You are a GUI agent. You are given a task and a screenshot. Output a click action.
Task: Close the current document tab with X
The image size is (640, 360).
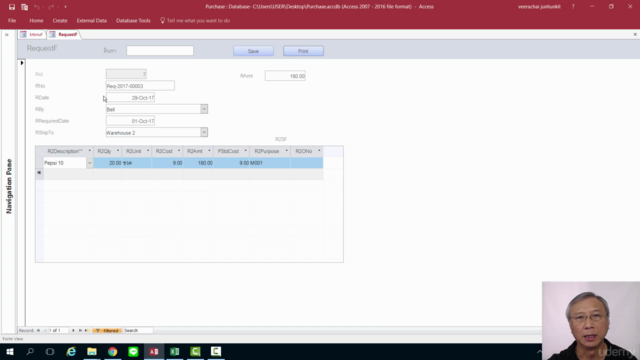tap(635, 35)
